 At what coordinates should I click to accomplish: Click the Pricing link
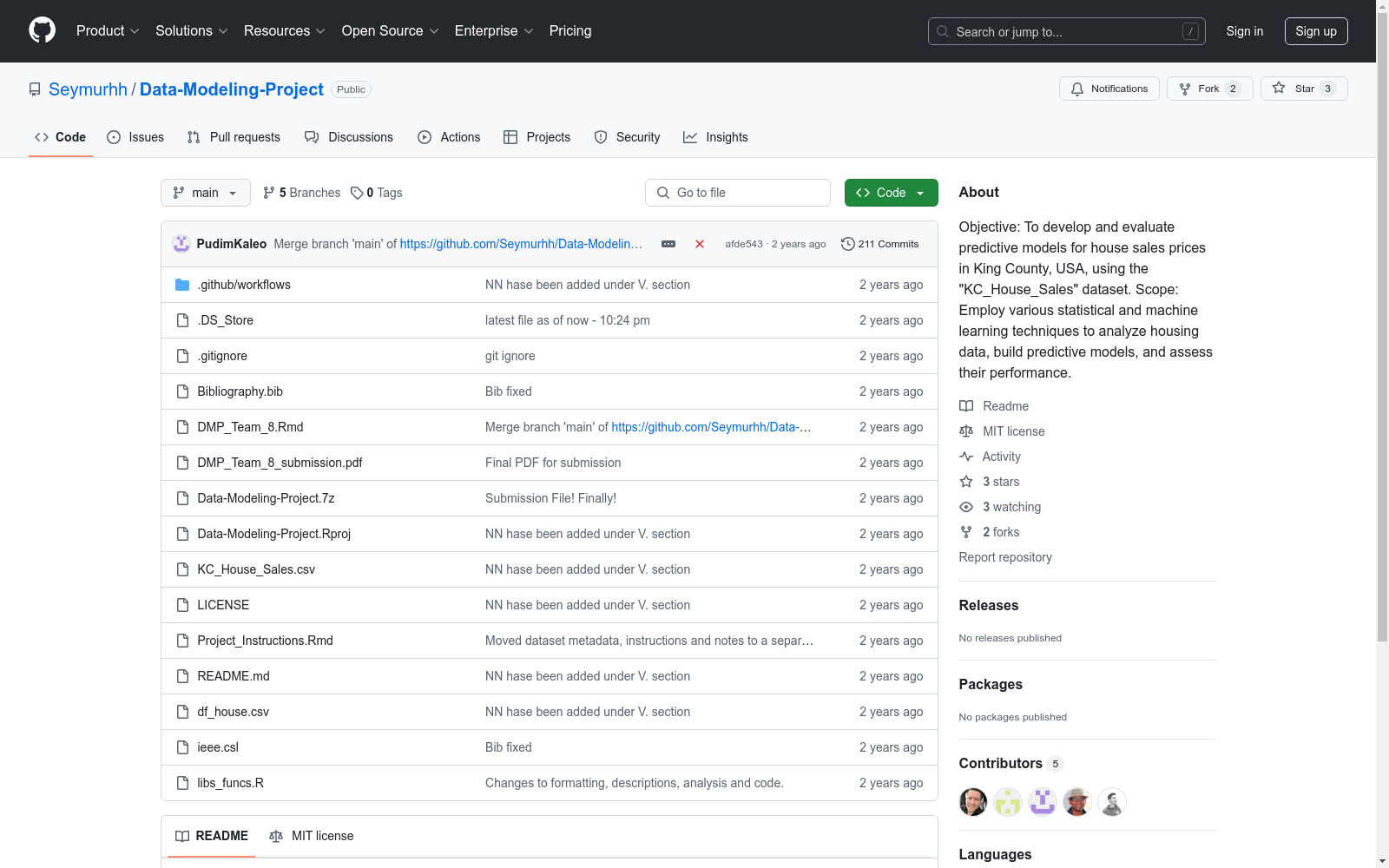[x=570, y=31]
